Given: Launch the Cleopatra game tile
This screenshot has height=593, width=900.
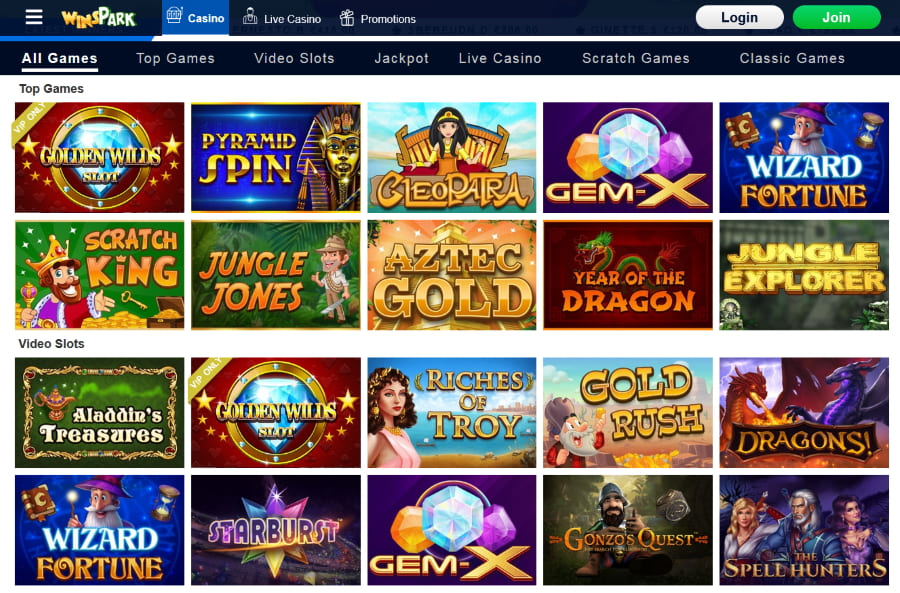Looking at the screenshot, I should (452, 157).
